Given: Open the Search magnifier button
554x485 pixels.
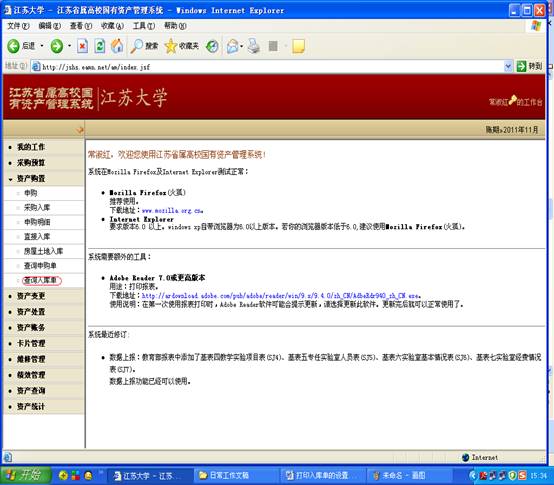Looking at the screenshot, I should [144, 46].
